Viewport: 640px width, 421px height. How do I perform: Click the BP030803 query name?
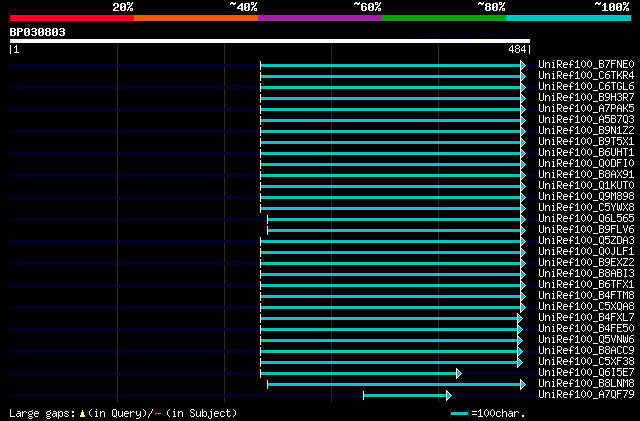(x=38, y=32)
